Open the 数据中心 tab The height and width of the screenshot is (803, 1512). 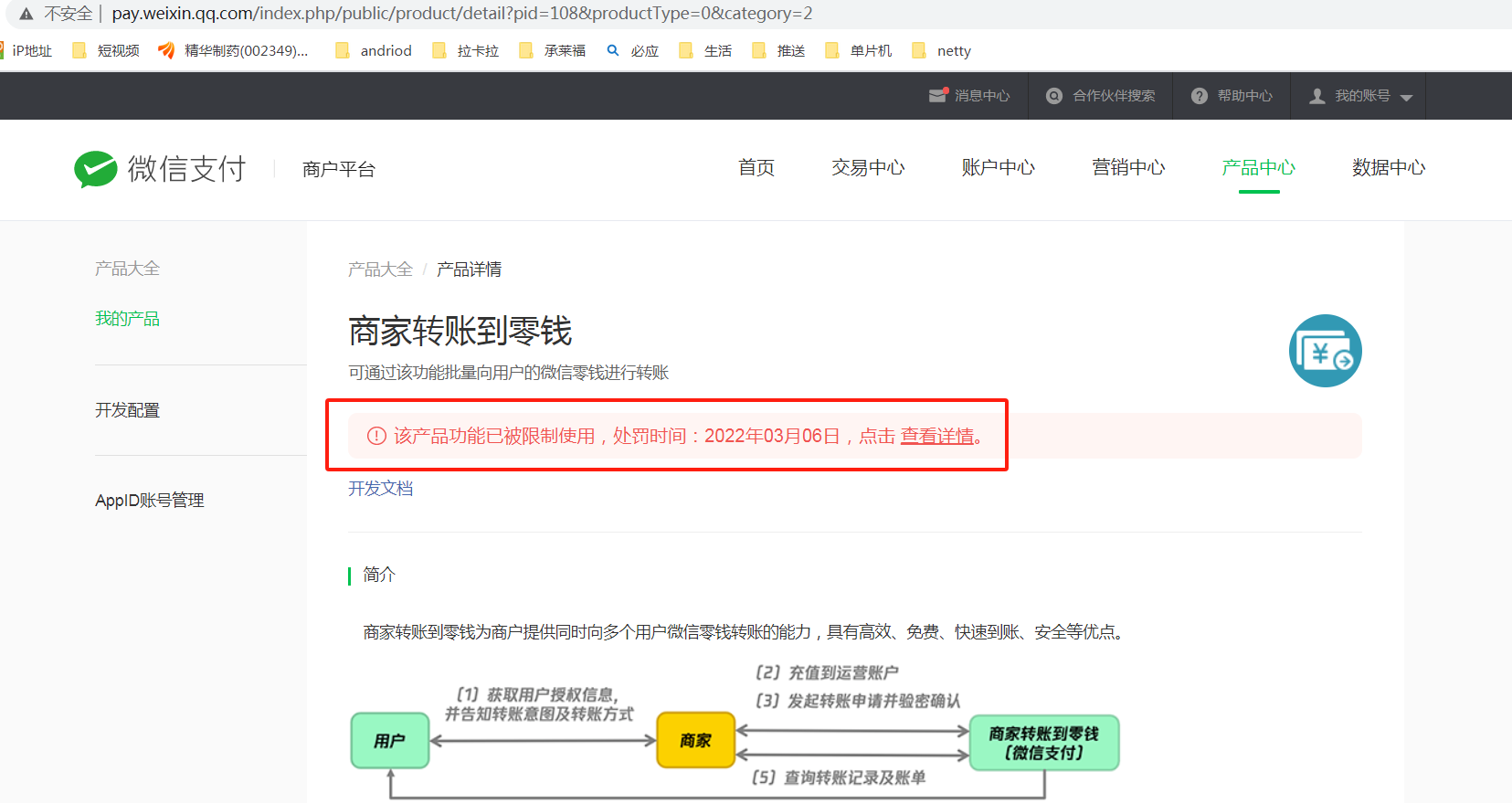point(1389,168)
